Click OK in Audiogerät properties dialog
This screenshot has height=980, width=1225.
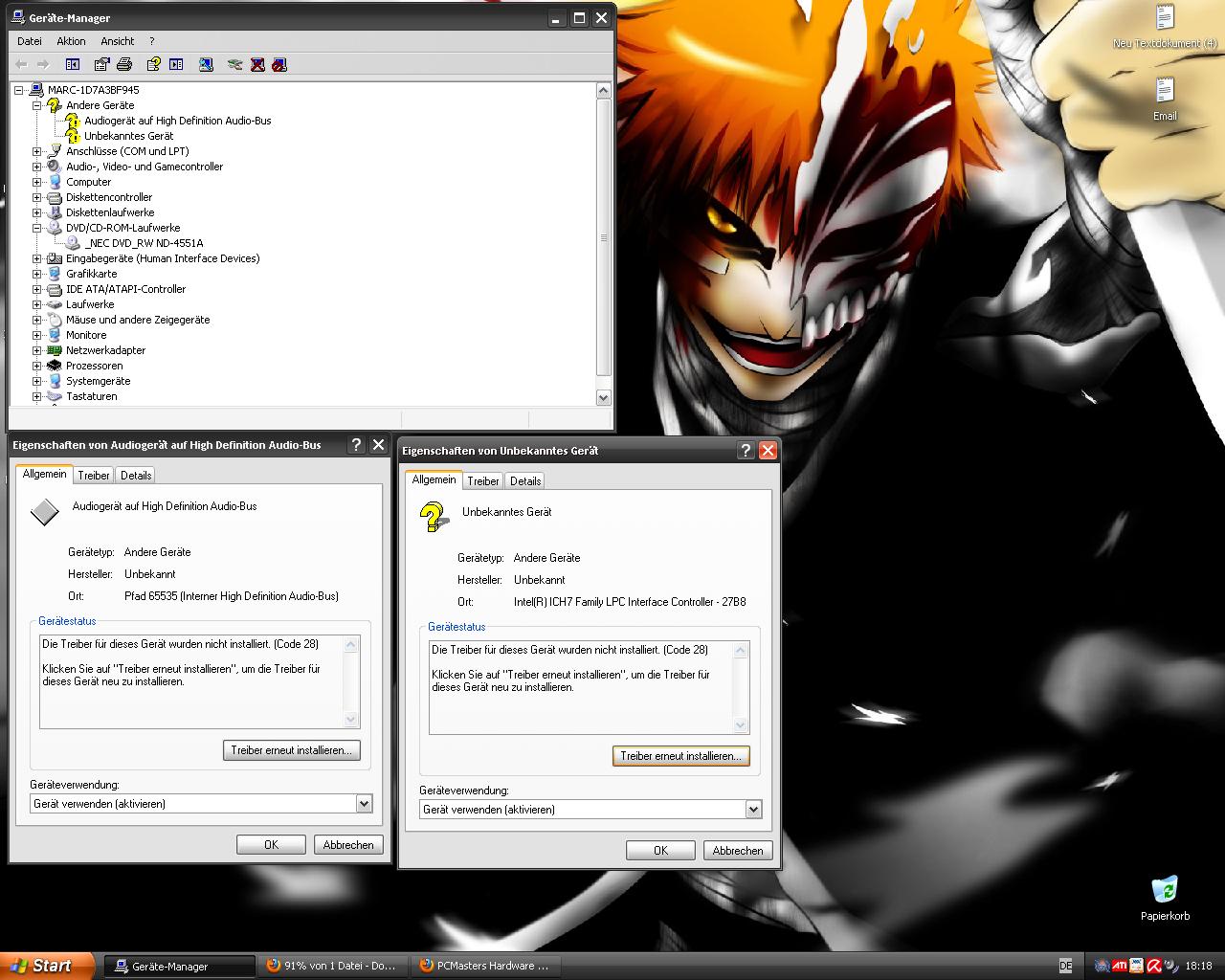271,845
